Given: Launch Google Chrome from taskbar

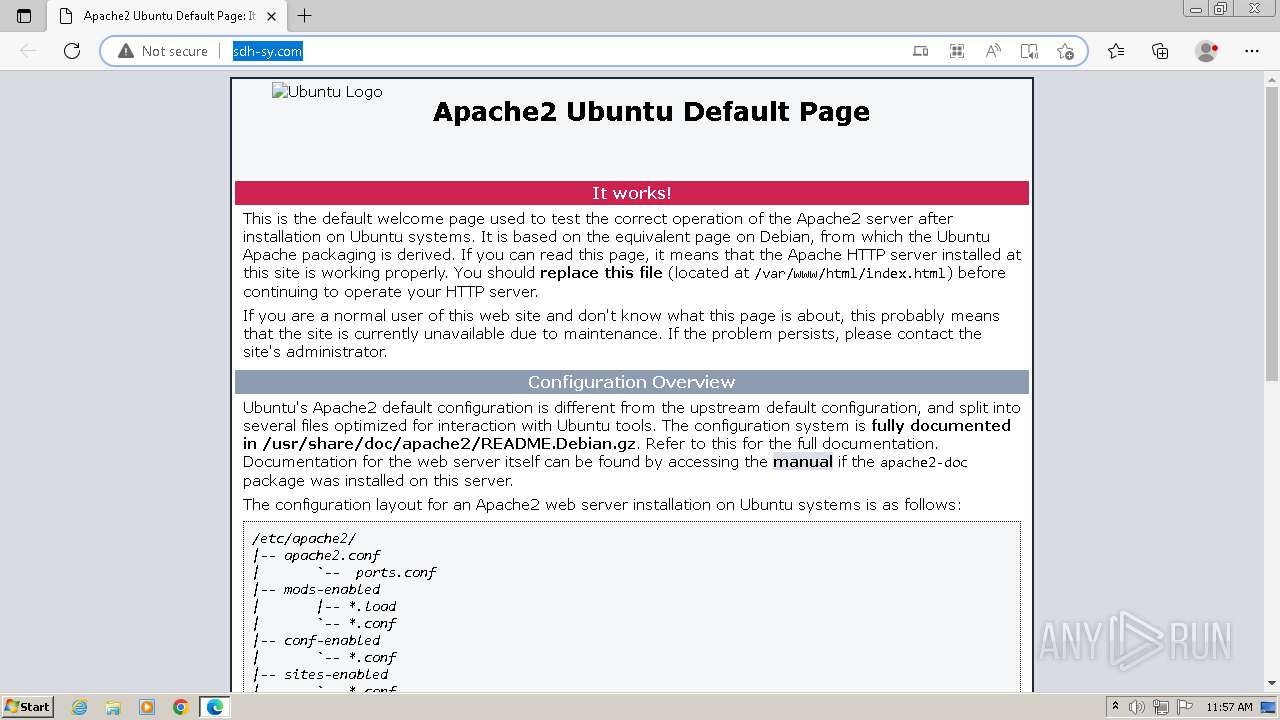Looking at the screenshot, I should (181, 707).
